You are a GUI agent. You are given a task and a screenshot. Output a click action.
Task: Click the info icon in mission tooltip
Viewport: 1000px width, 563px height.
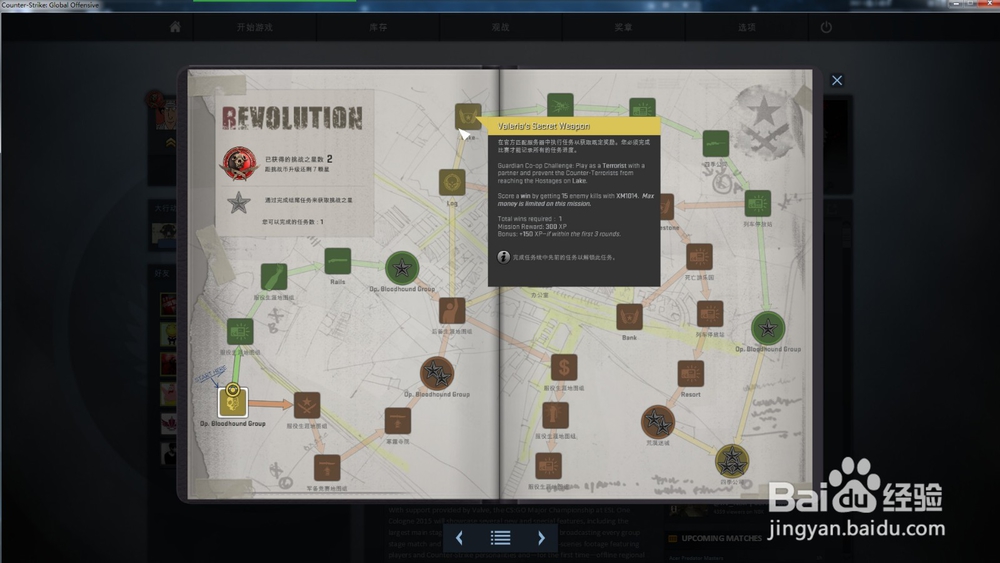click(503, 257)
